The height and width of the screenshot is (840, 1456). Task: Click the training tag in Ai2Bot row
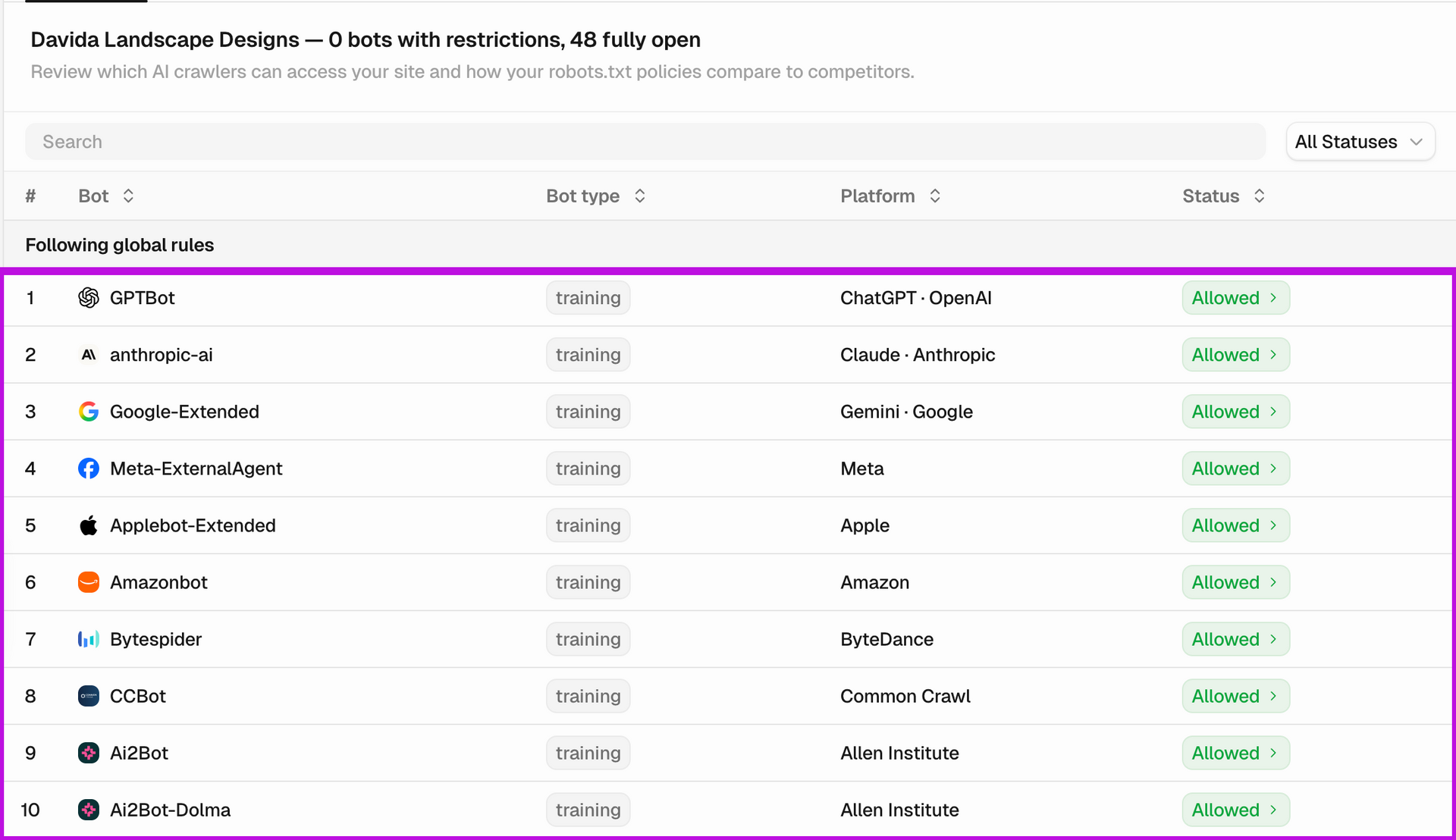[588, 753]
